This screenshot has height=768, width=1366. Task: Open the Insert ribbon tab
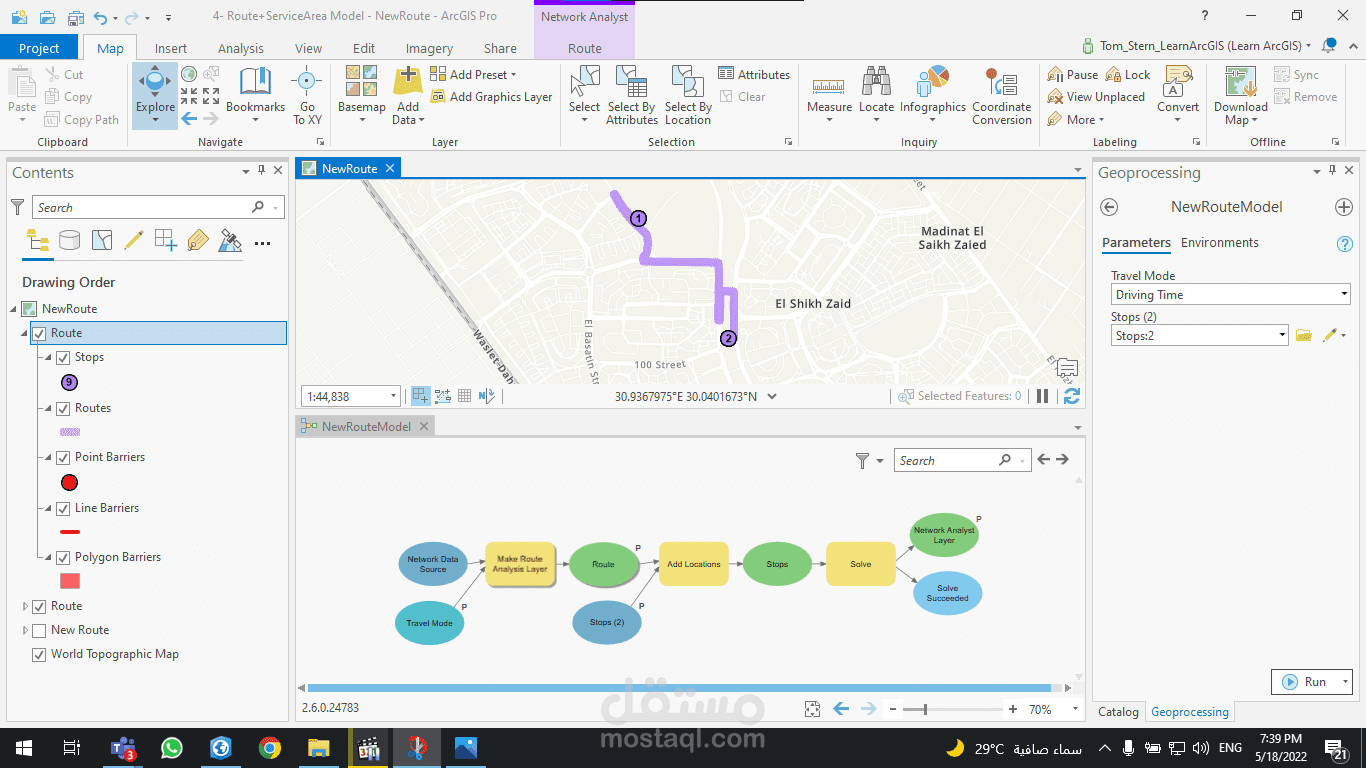171,48
